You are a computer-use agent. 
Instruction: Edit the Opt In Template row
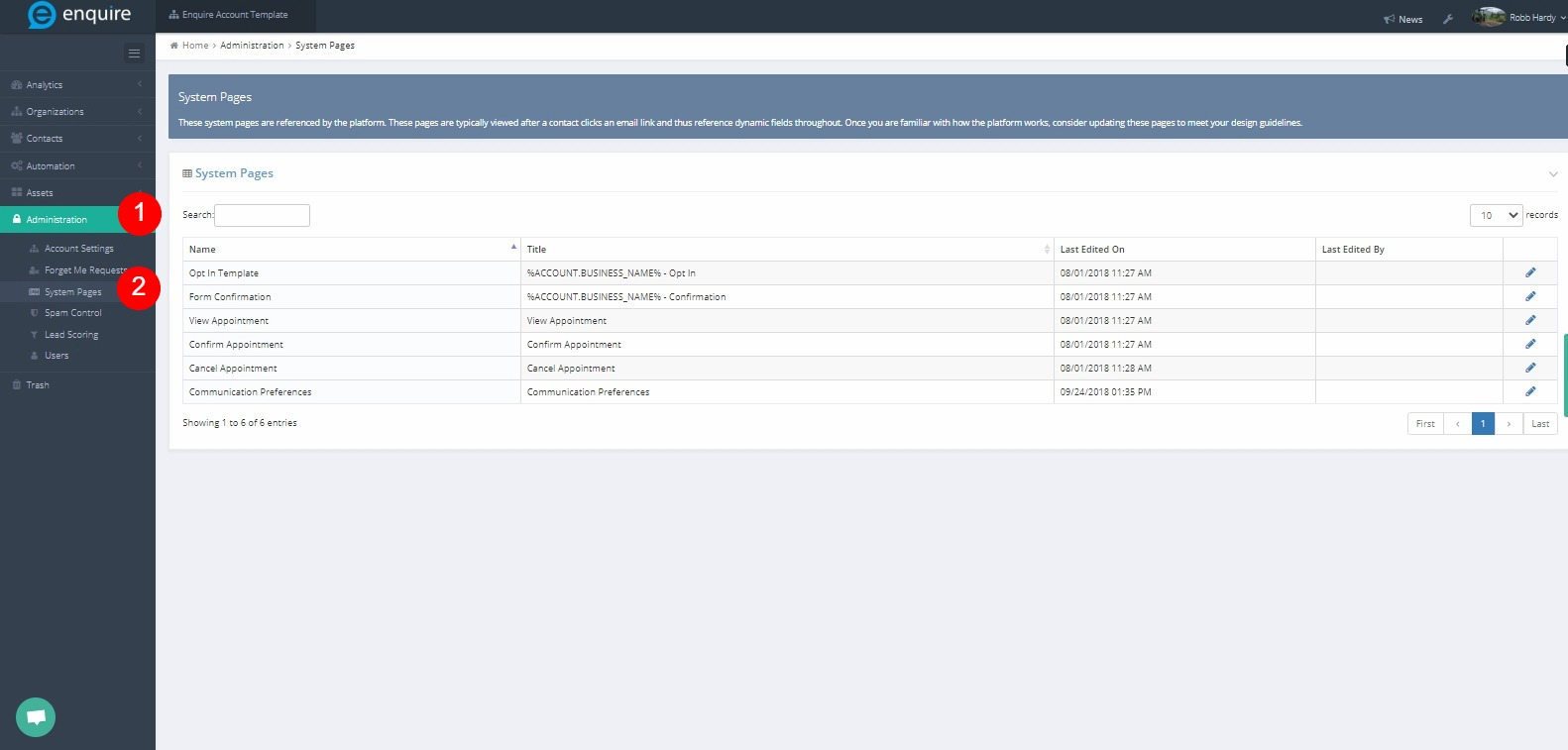(1530, 272)
